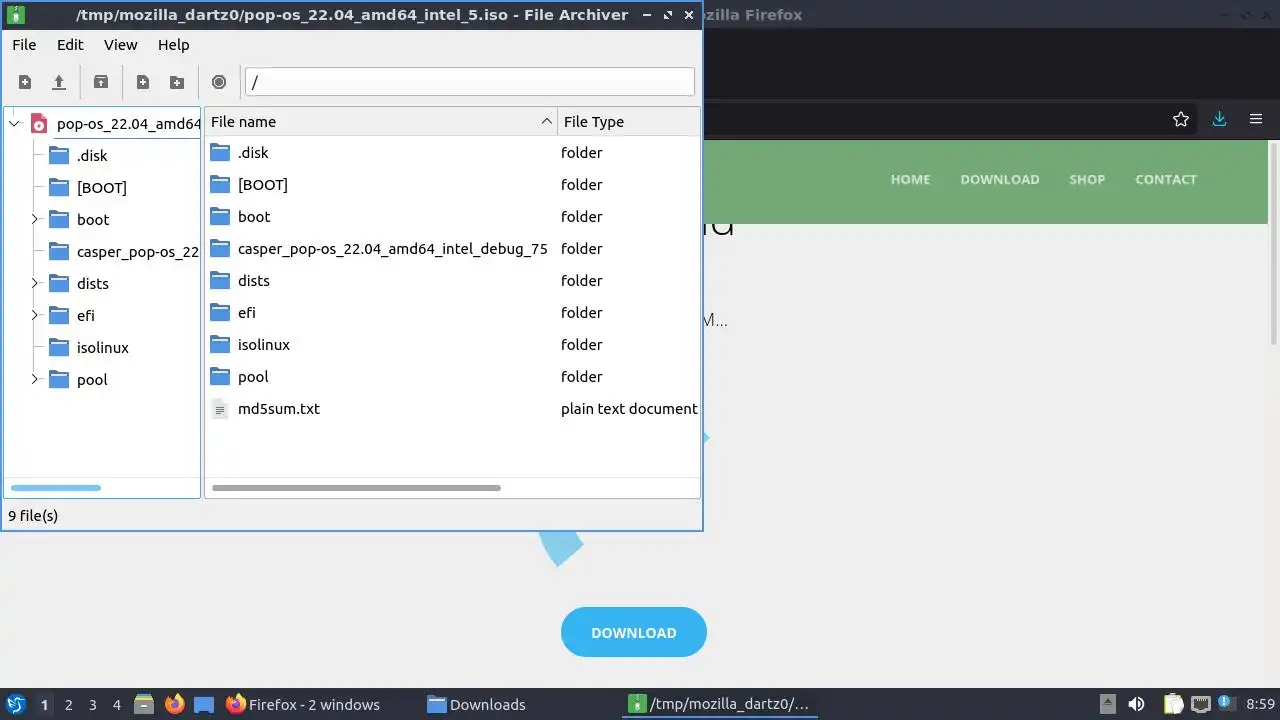
Task: Click the Firefox page vertical scrollbar
Action: pyautogui.click(x=1273, y=245)
